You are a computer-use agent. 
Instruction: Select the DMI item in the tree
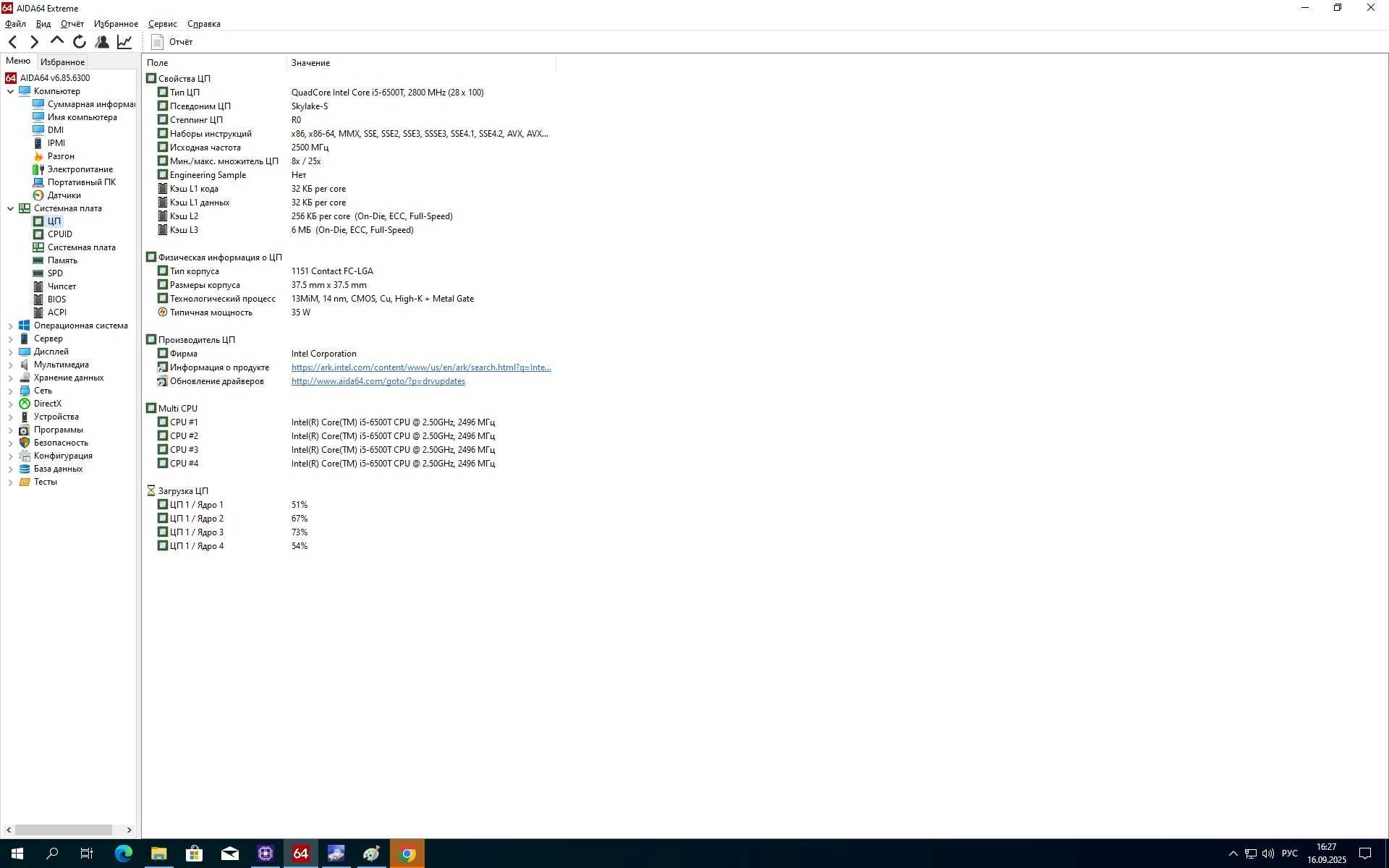[x=48, y=130]
